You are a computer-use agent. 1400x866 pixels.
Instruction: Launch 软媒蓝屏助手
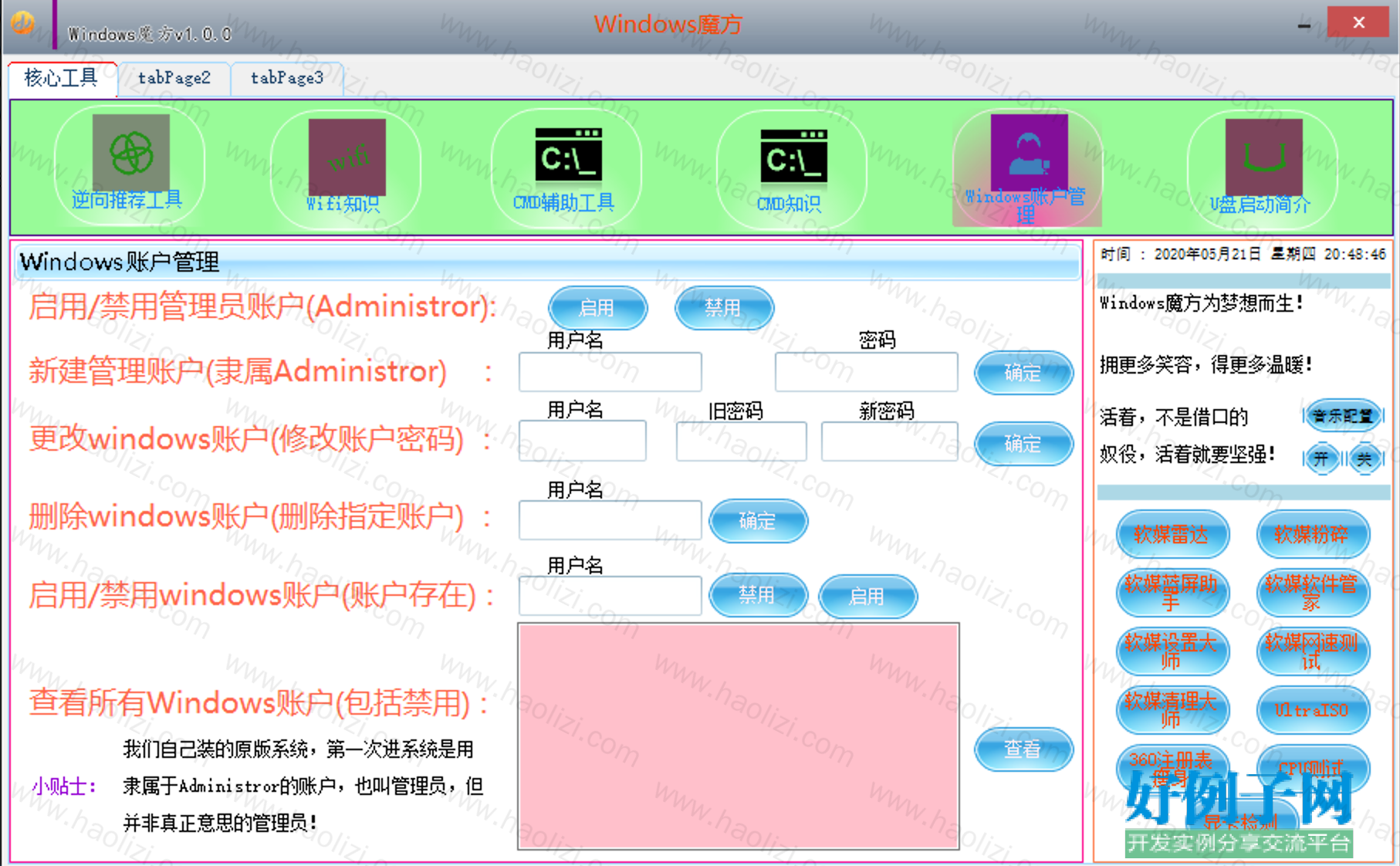point(1172,593)
